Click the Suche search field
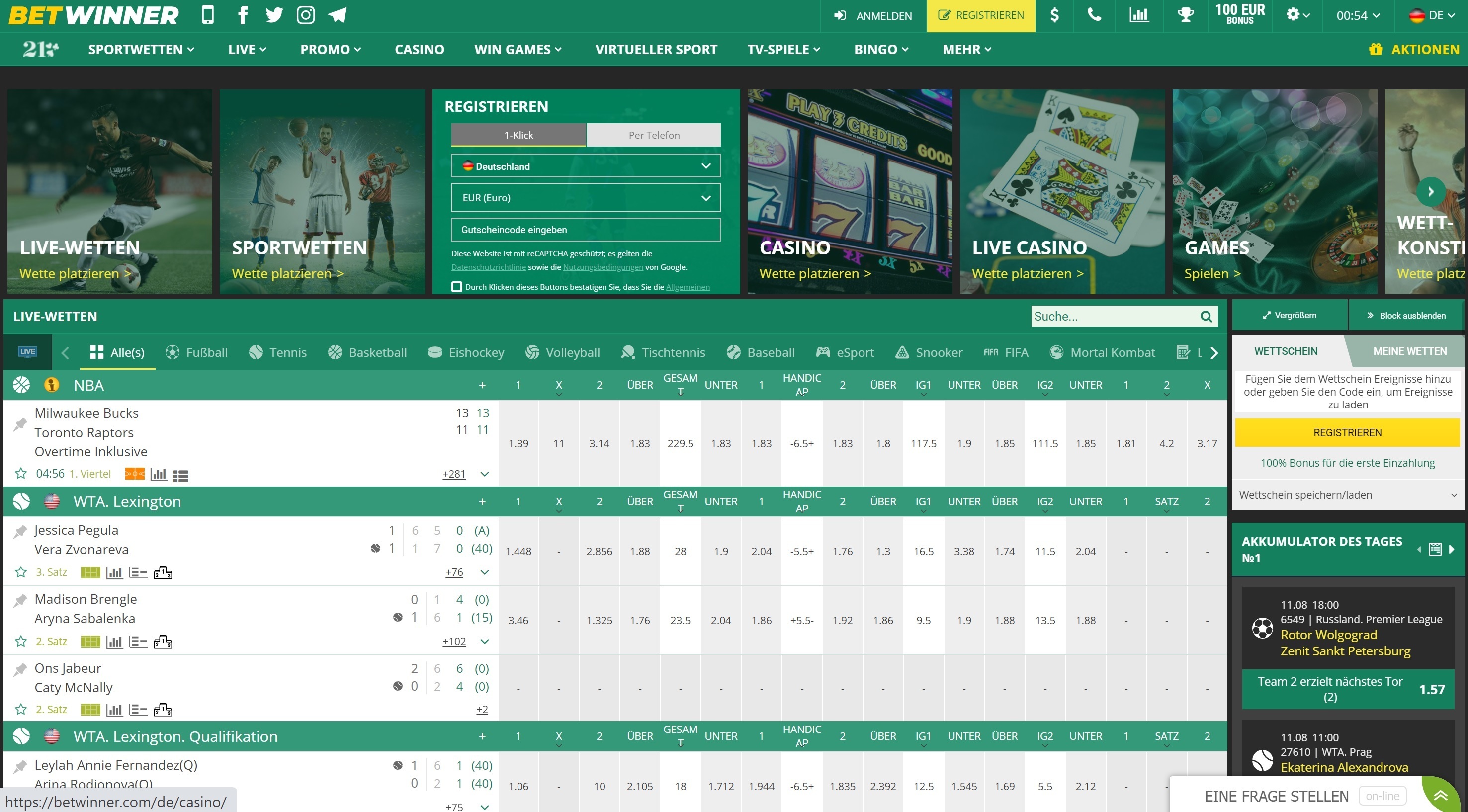The height and width of the screenshot is (812, 1468). (1111, 316)
